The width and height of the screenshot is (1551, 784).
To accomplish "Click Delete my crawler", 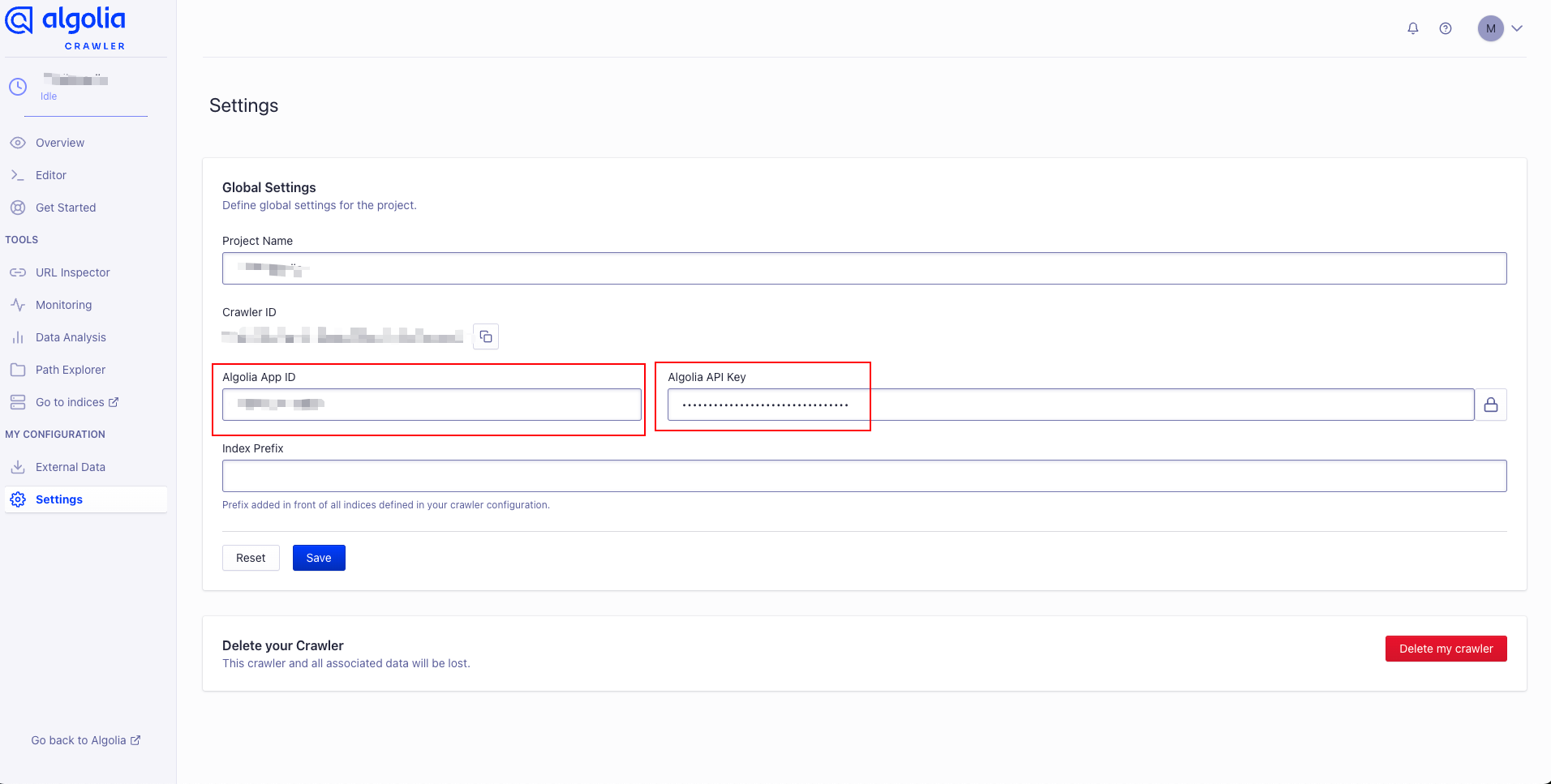I will [1446, 649].
